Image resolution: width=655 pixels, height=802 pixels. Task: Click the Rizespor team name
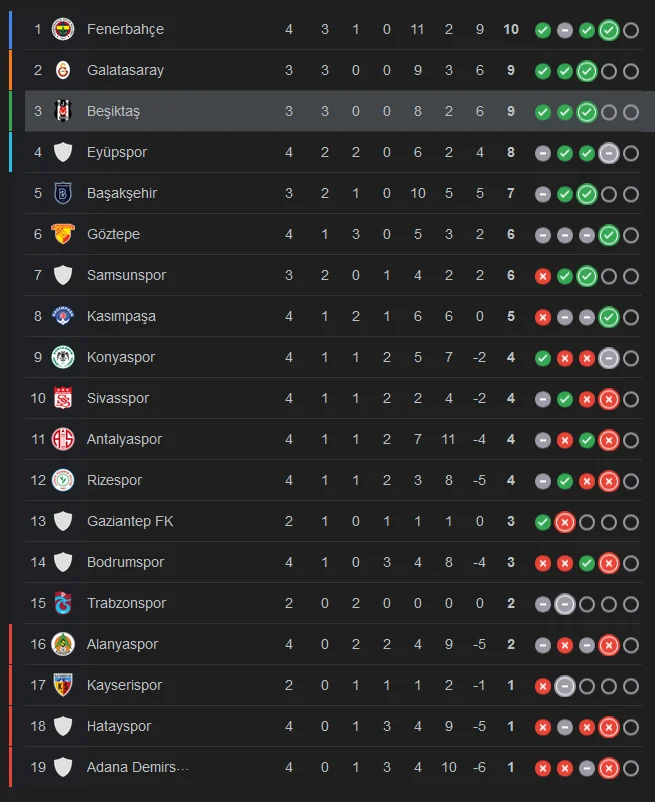(x=114, y=480)
